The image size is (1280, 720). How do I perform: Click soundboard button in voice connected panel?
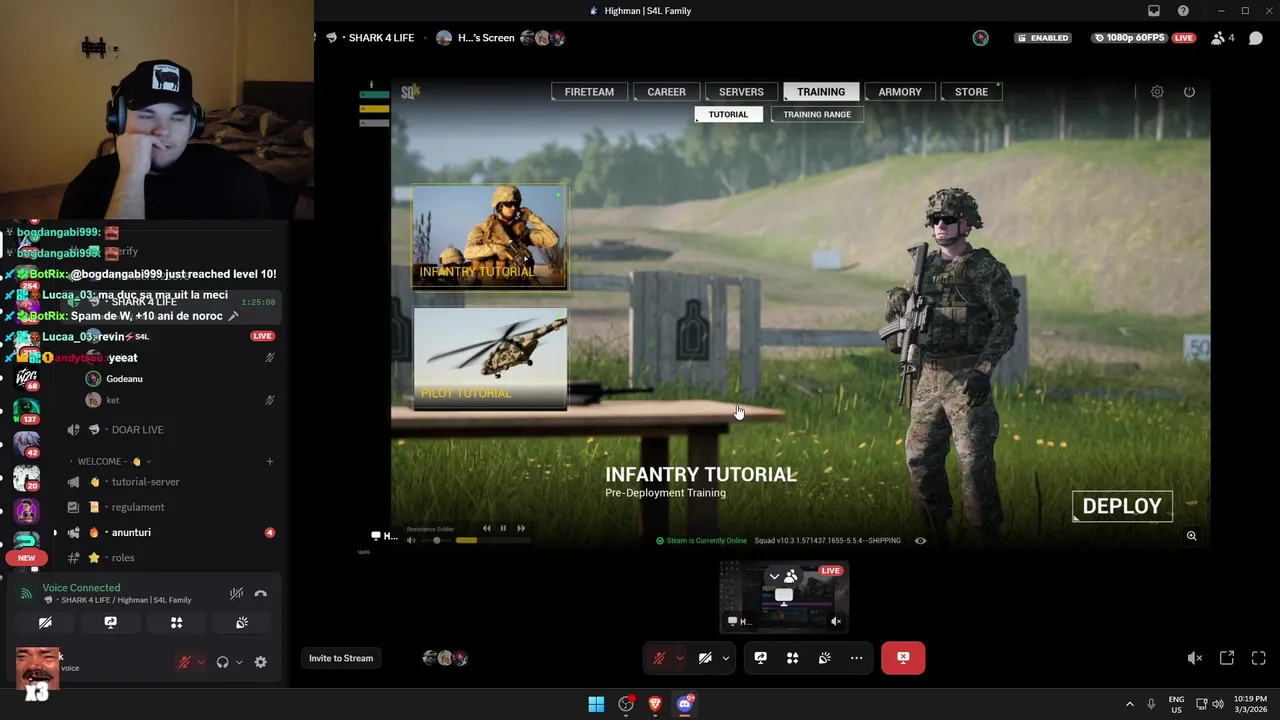pos(242,622)
